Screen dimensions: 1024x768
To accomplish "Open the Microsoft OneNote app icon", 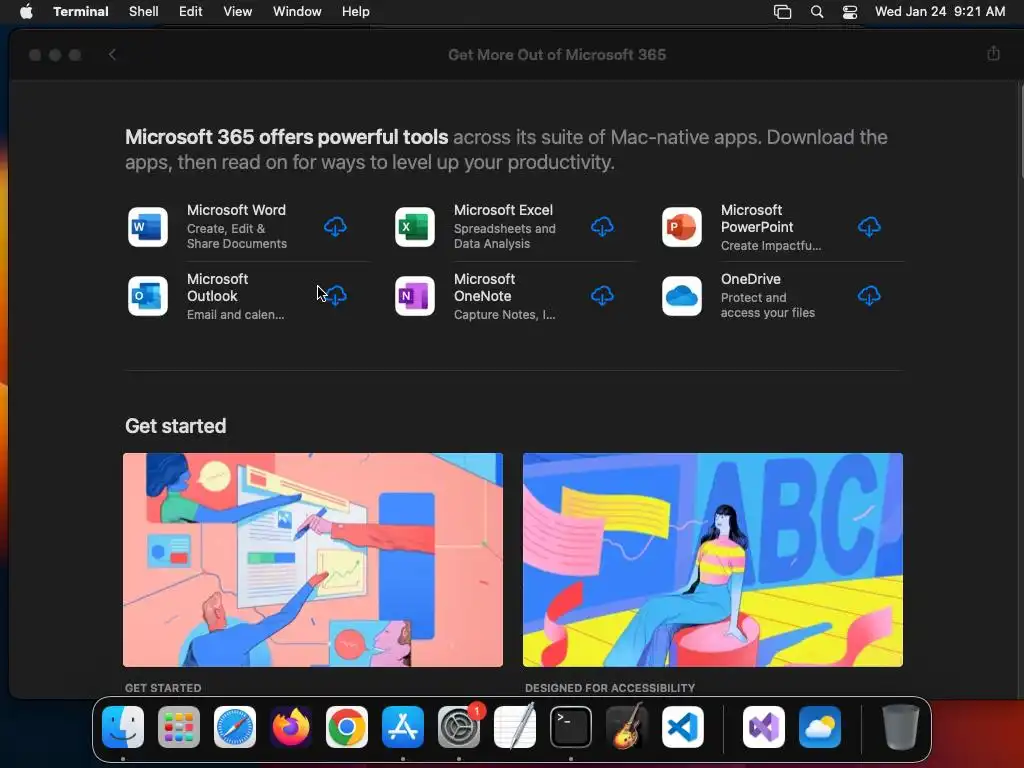I will tap(415, 296).
